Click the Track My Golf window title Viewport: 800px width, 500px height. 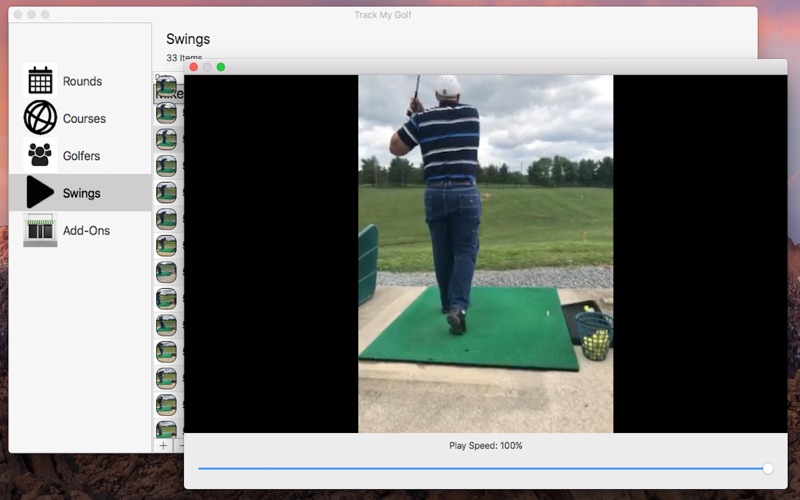(x=383, y=15)
